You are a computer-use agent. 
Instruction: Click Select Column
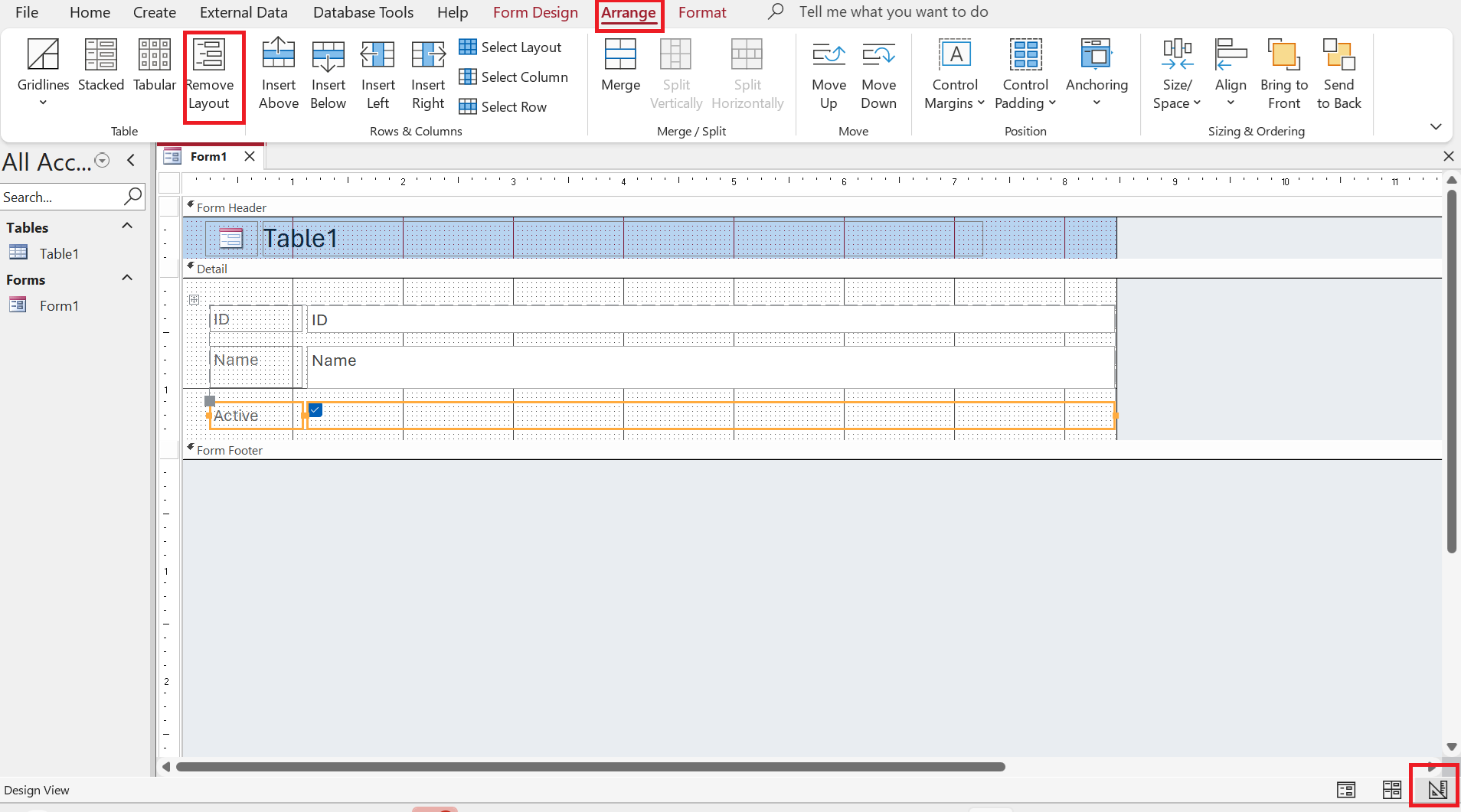point(513,77)
